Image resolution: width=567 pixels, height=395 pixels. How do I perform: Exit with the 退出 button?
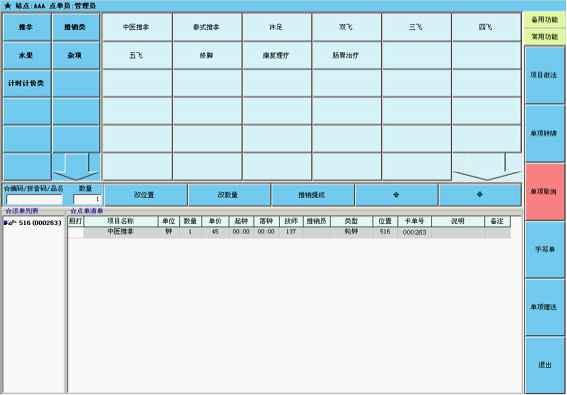[545, 365]
